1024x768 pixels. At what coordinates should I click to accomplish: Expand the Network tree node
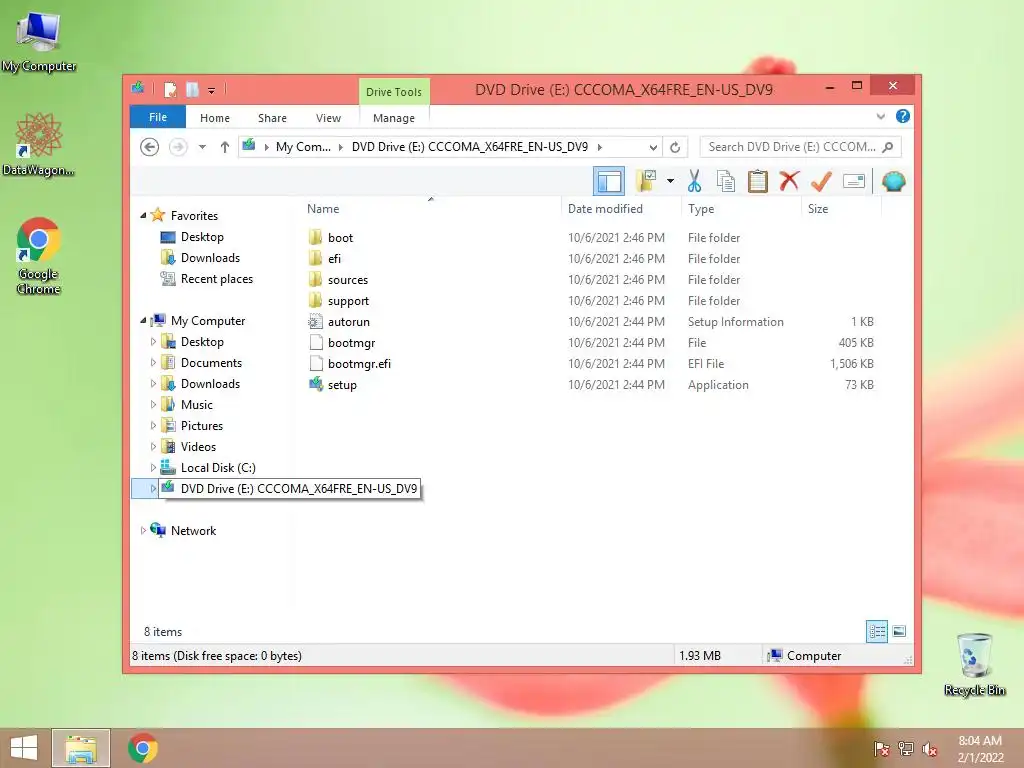click(143, 531)
